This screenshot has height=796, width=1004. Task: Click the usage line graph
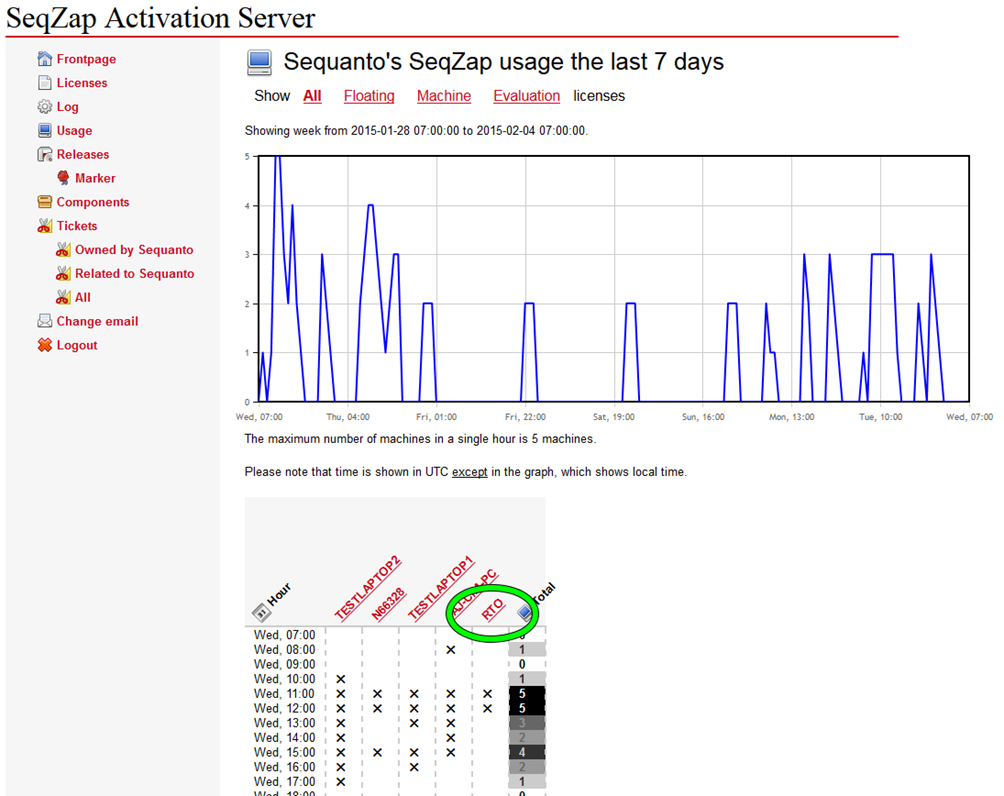click(613, 279)
